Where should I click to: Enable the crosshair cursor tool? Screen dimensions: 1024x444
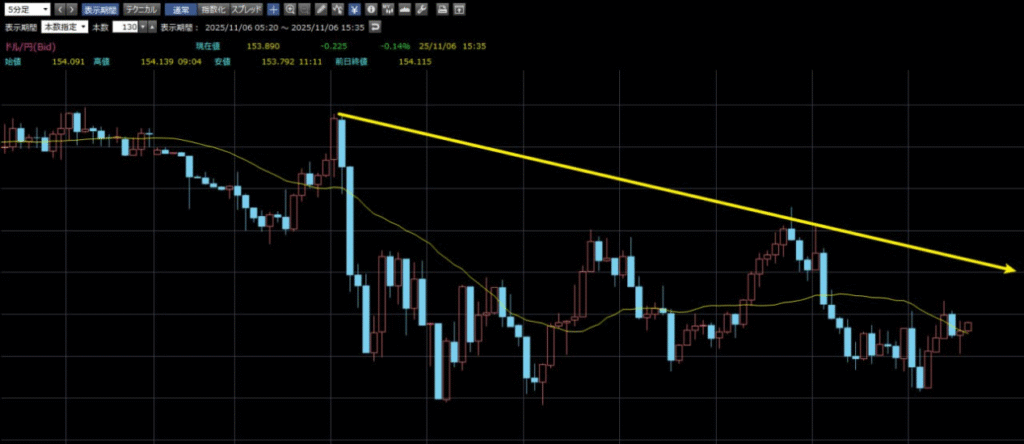pyautogui.click(x=273, y=9)
